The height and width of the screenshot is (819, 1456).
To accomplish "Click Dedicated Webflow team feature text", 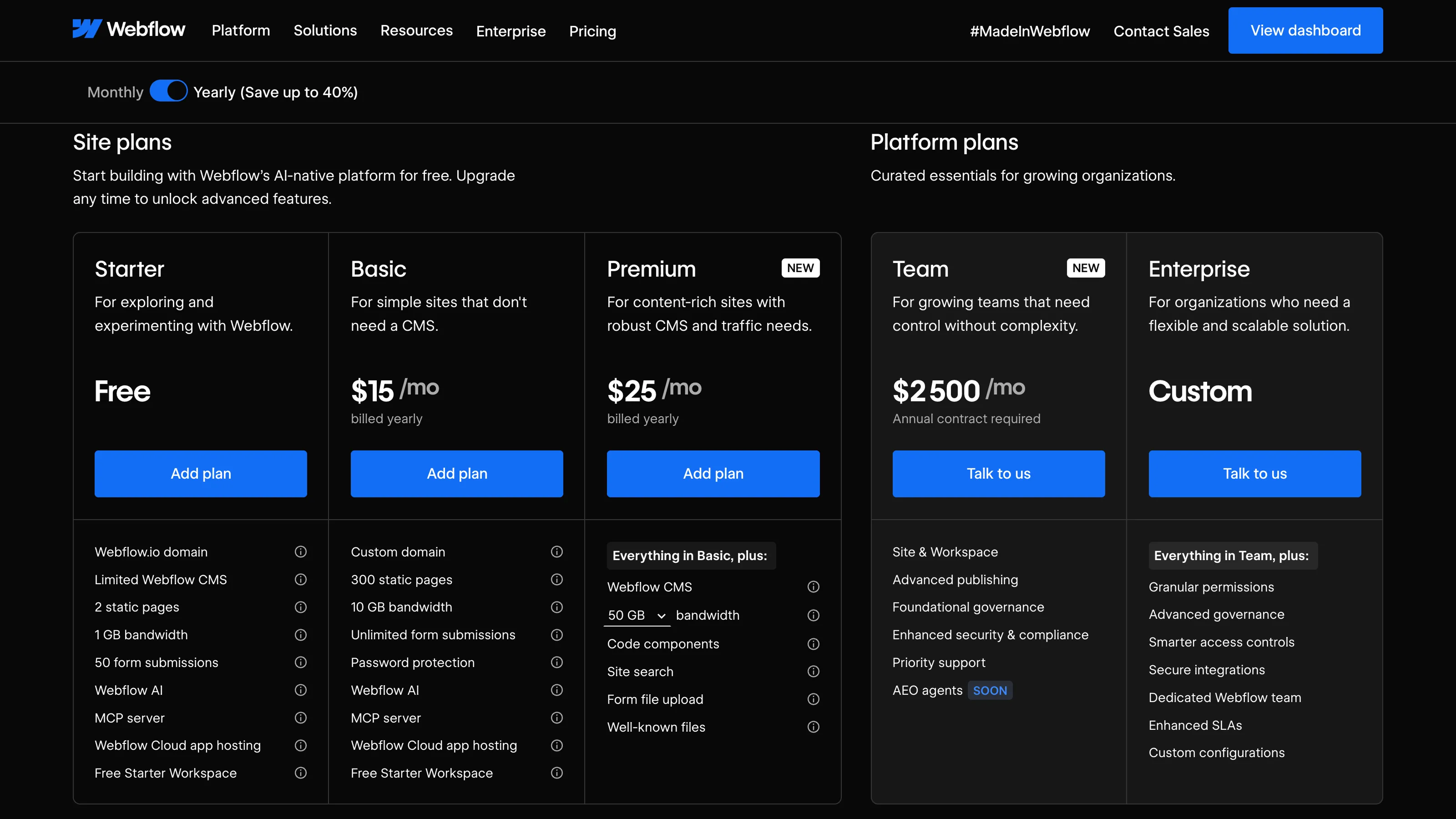I will (1225, 698).
